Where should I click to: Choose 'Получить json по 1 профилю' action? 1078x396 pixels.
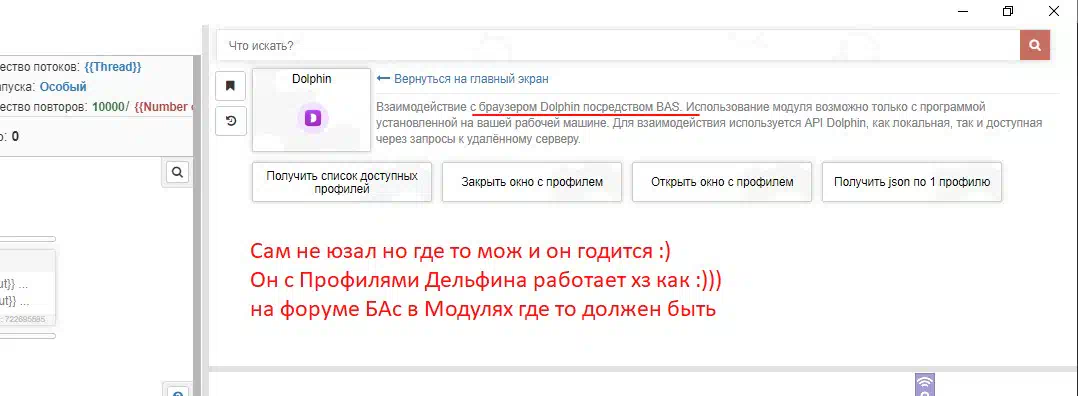point(912,182)
